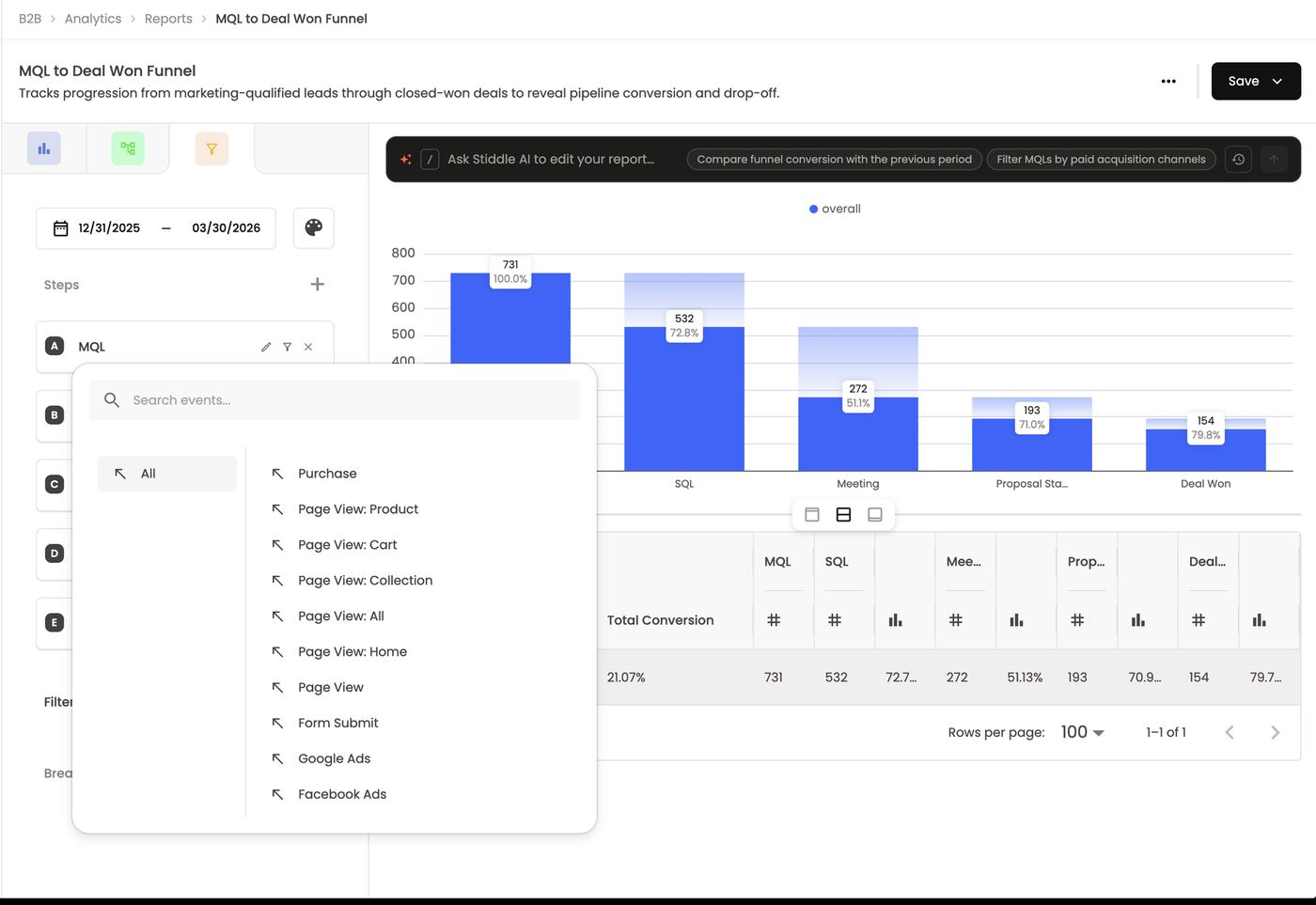This screenshot has height=905, width=1316.
Task: Click the slash command icon
Action: click(x=430, y=160)
